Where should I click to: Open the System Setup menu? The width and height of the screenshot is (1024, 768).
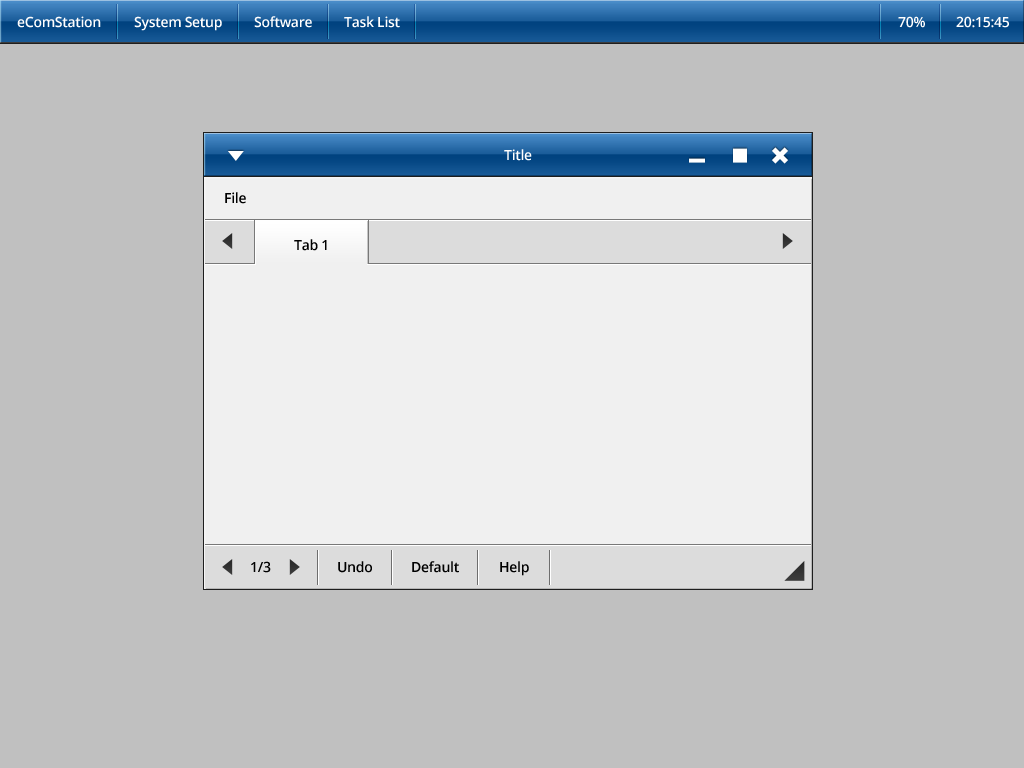[178, 22]
